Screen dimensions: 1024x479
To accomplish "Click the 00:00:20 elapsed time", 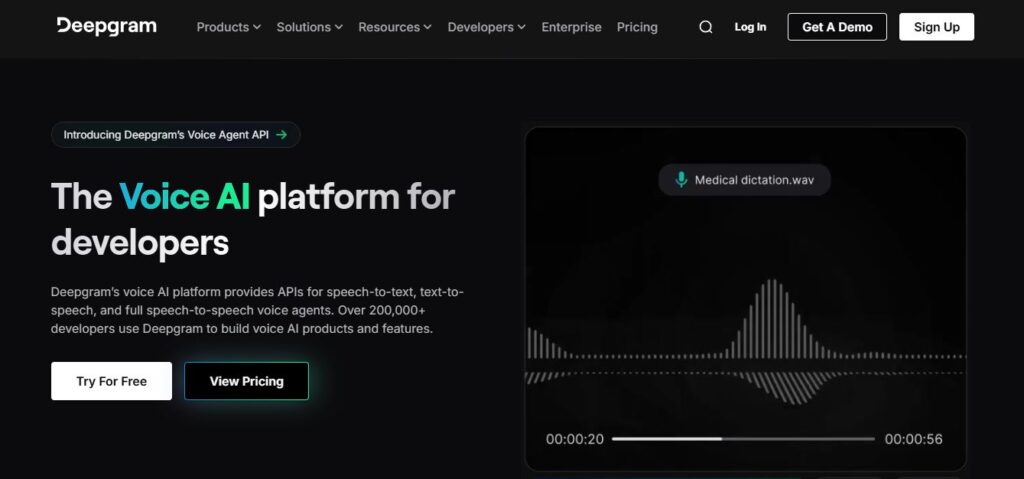I will (575, 439).
